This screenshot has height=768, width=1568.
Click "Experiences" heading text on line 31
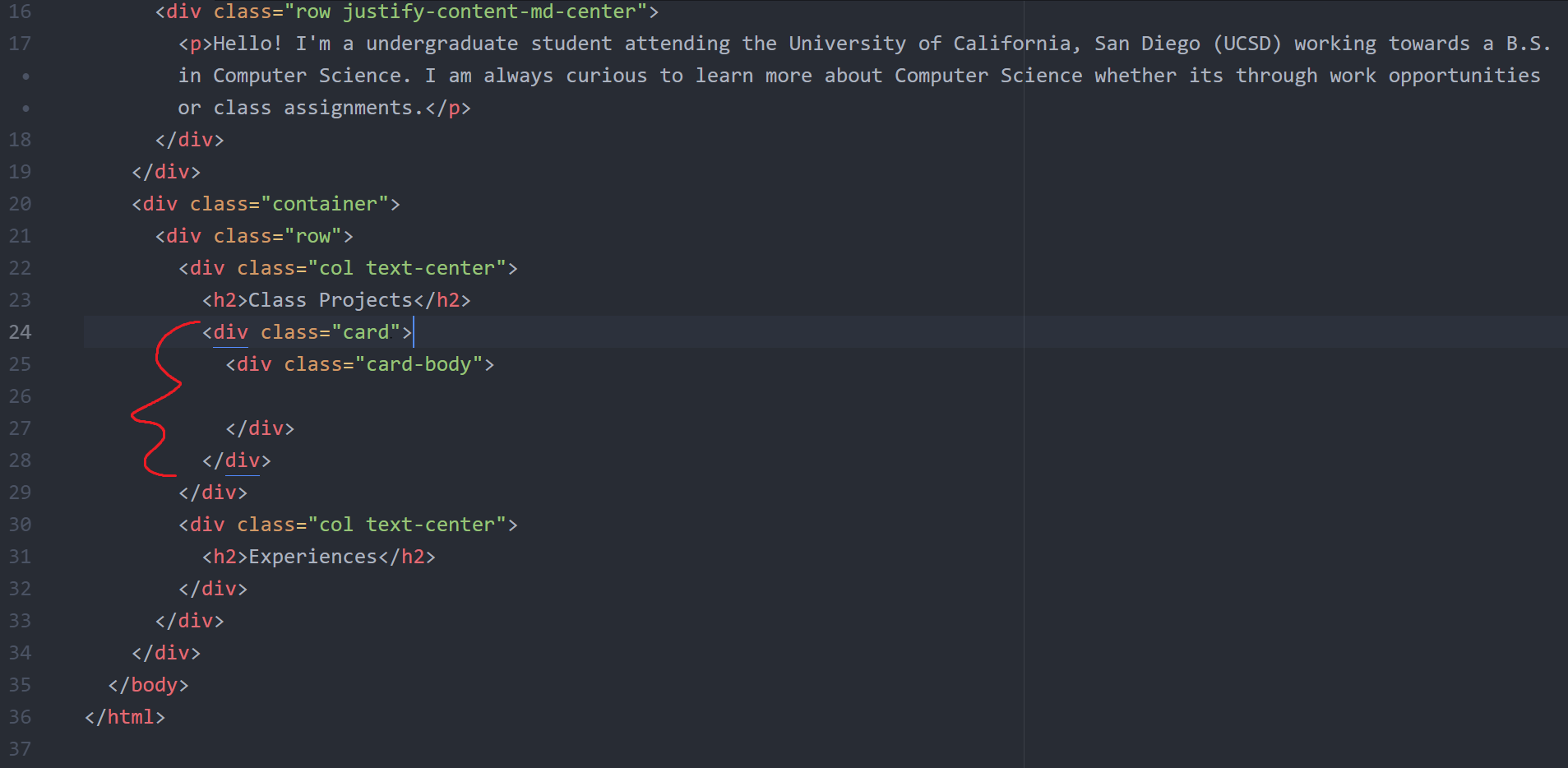coord(312,557)
